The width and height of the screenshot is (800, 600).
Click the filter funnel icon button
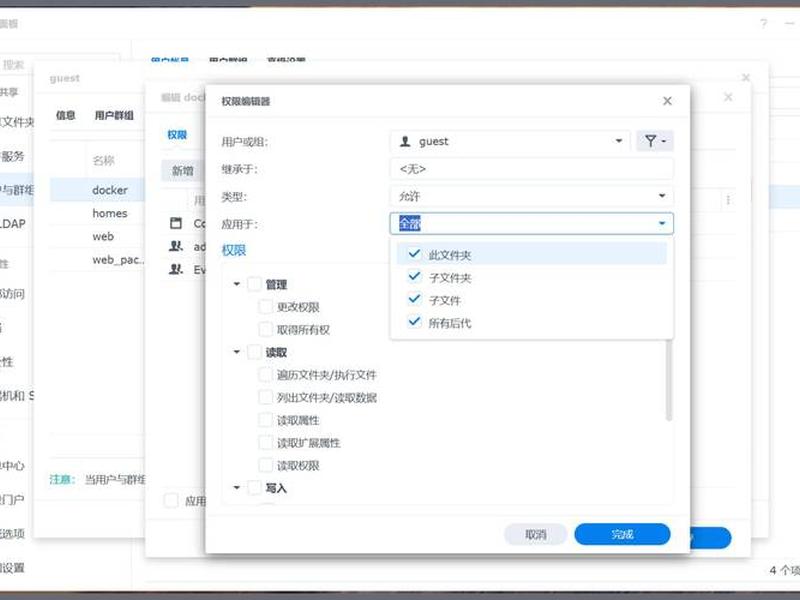(x=655, y=141)
